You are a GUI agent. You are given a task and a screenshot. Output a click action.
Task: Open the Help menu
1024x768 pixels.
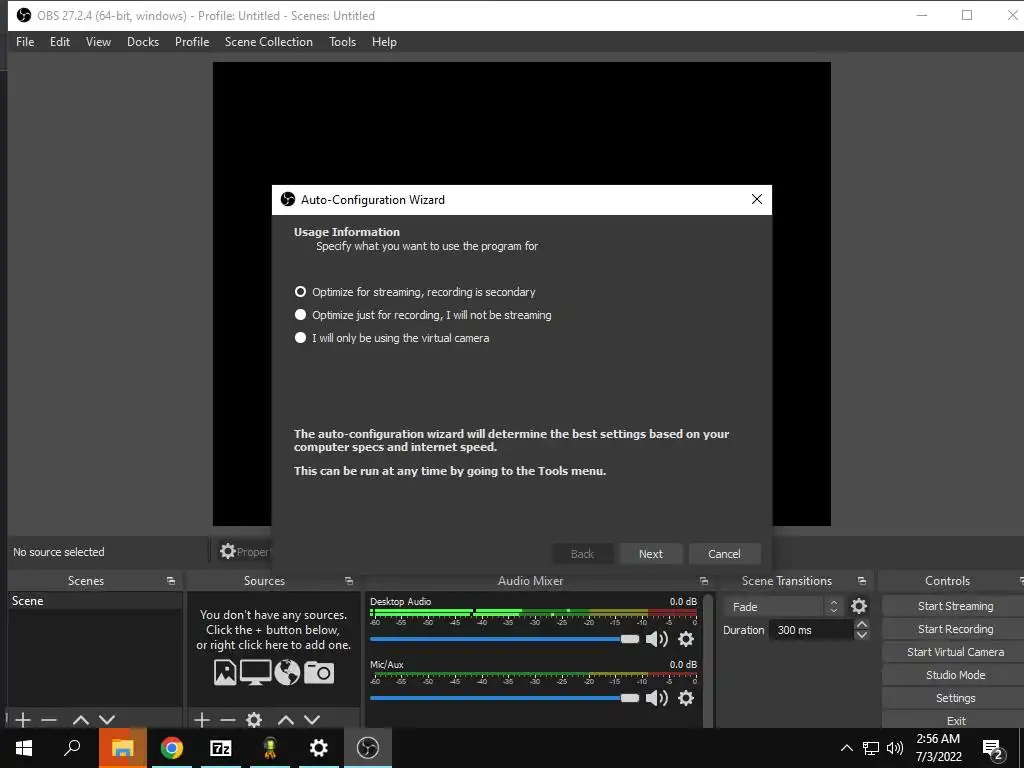384,42
